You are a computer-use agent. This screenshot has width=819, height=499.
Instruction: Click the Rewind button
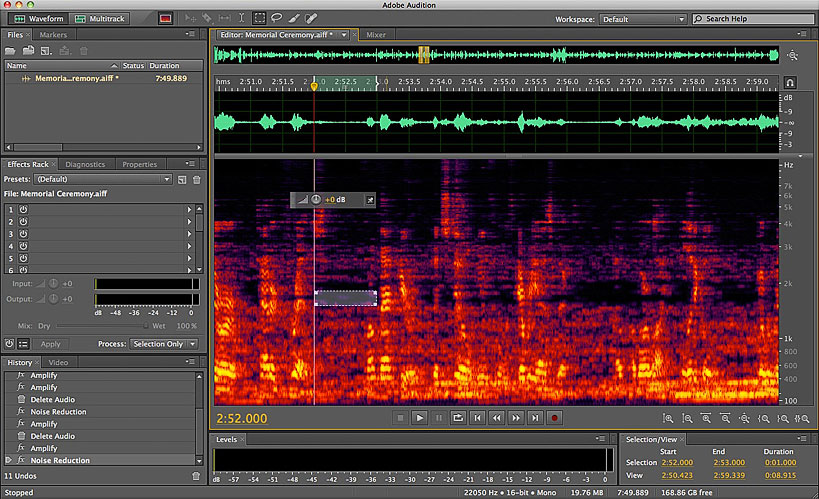pos(497,417)
